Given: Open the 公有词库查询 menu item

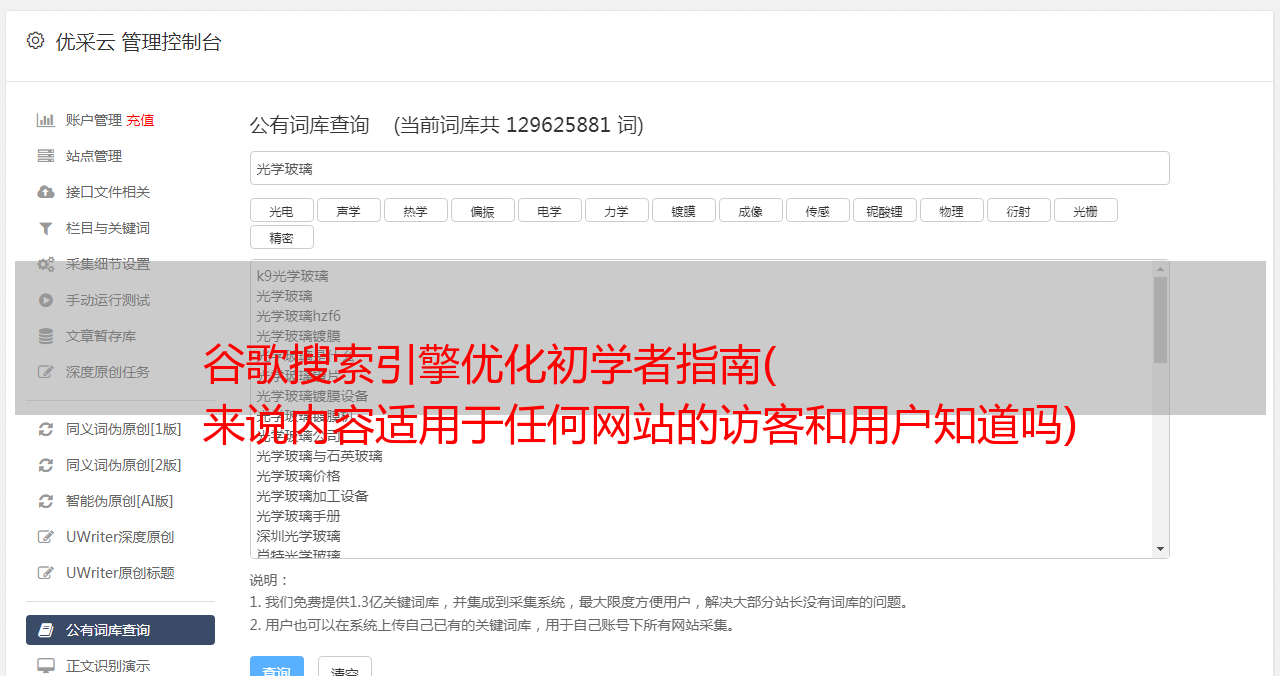Looking at the screenshot, I should pyautogui.click(x=120, y=630).
